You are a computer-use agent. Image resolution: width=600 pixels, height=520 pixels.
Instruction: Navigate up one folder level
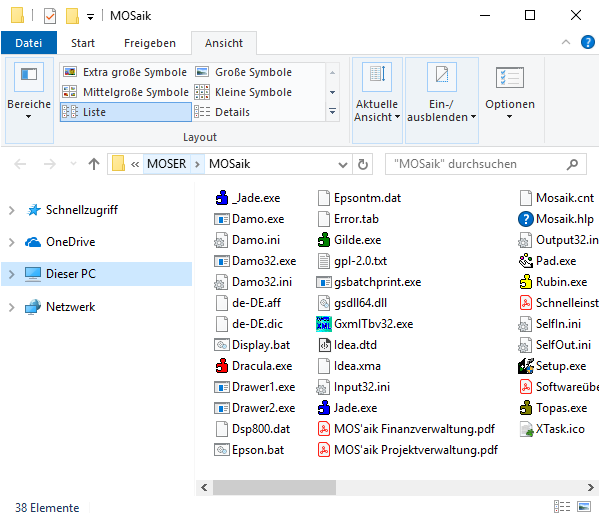[94, 164]
